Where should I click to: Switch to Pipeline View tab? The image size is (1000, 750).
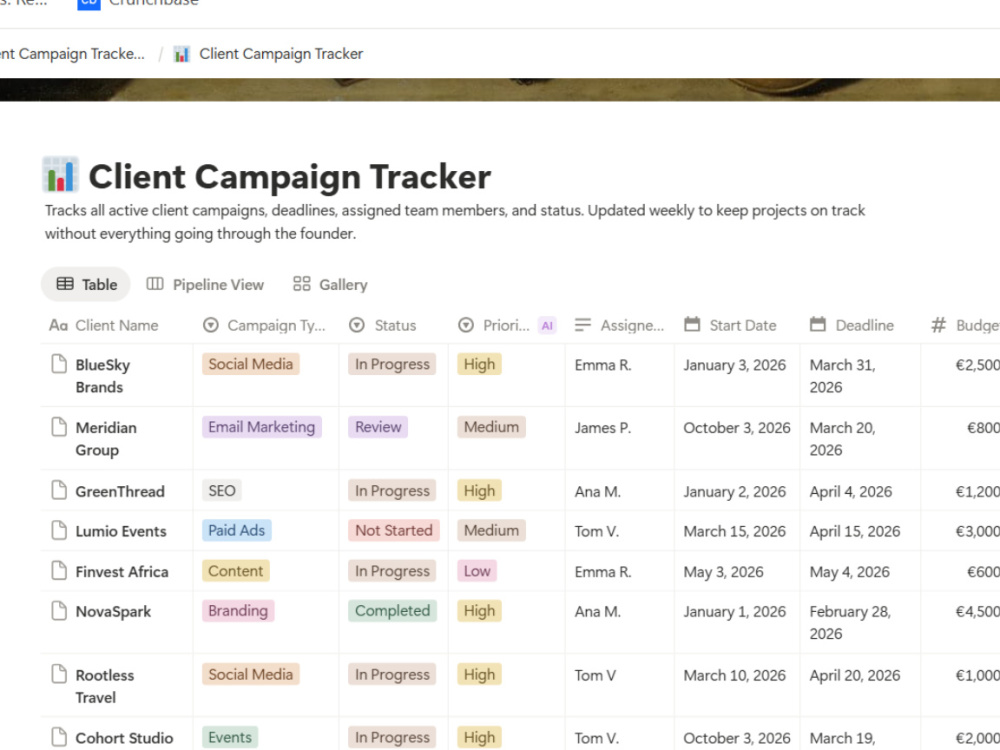pos(205,284)
